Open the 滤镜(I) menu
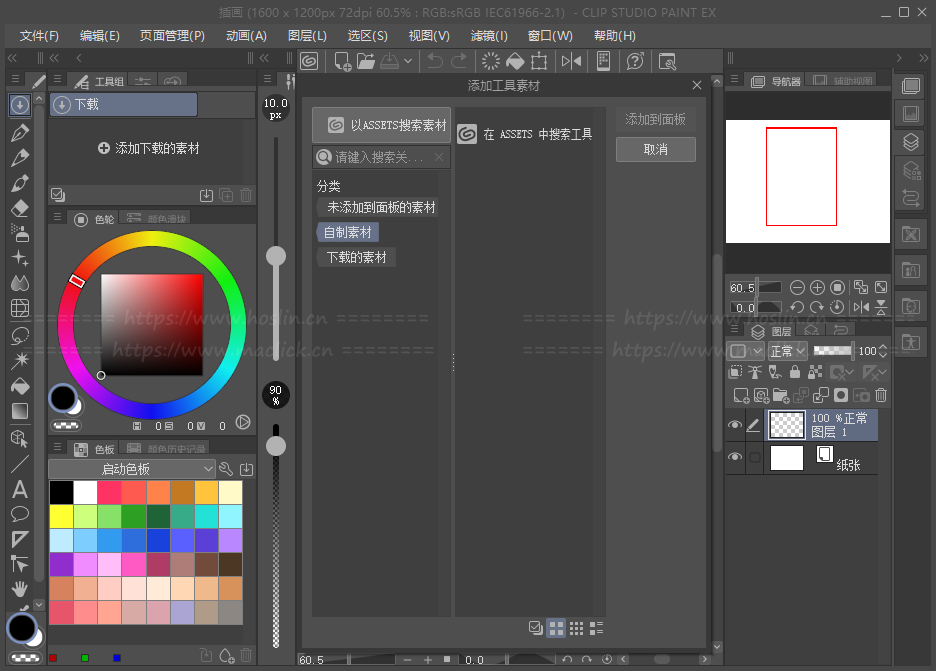This screenshot has height=671, width=936. click(489, 35)
